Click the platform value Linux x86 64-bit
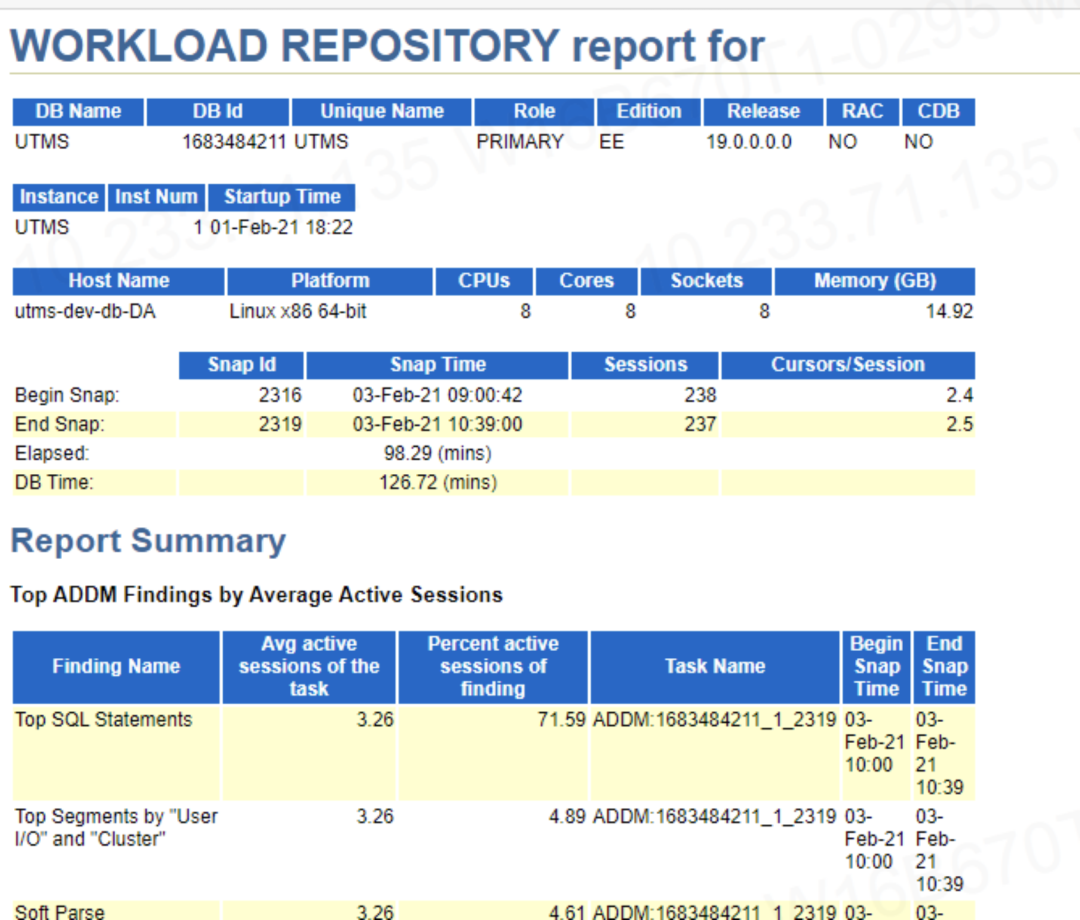Viewport: 1080px width, 920px height. coord(298,311)
